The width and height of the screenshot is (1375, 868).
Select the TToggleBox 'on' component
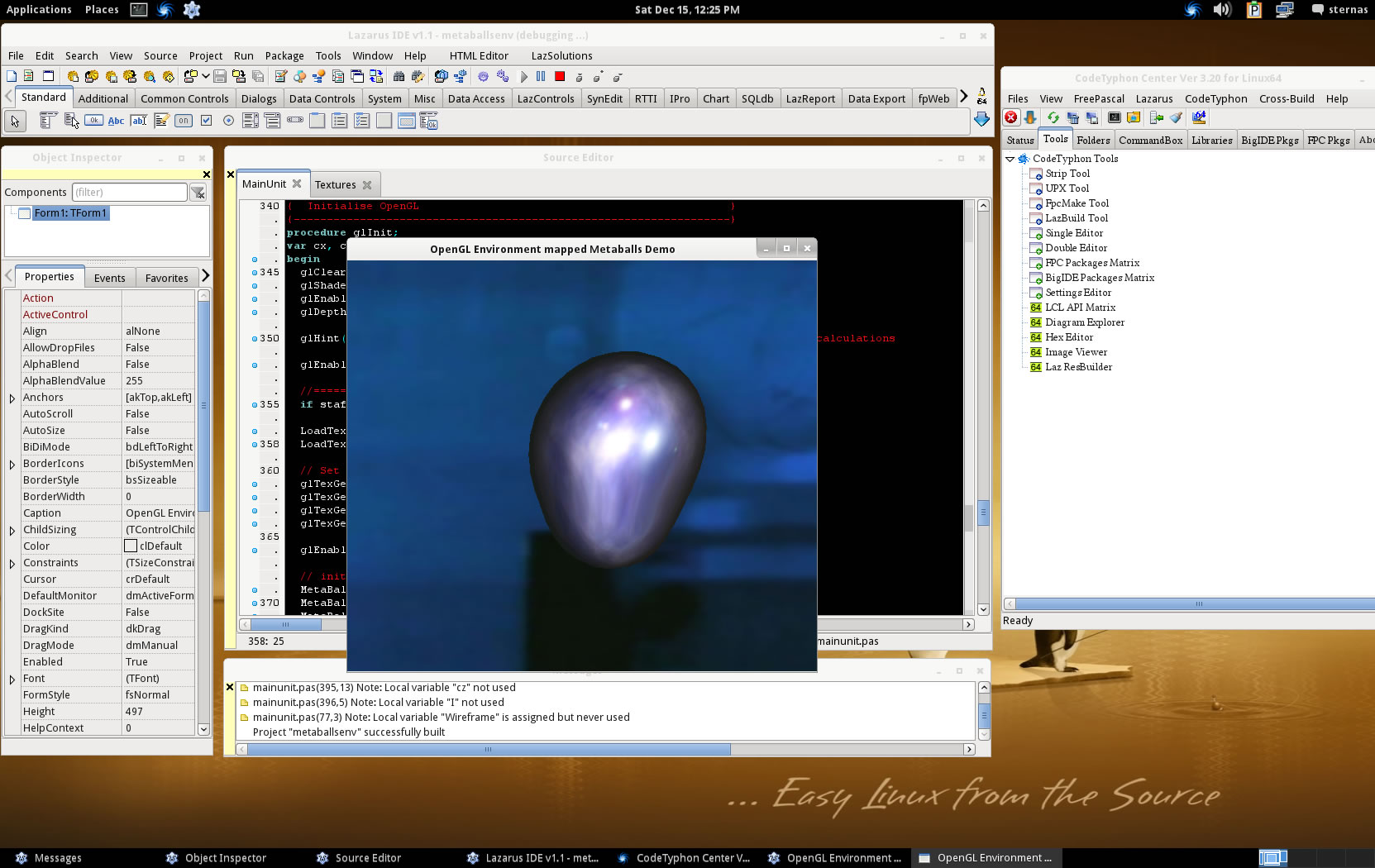184,121
